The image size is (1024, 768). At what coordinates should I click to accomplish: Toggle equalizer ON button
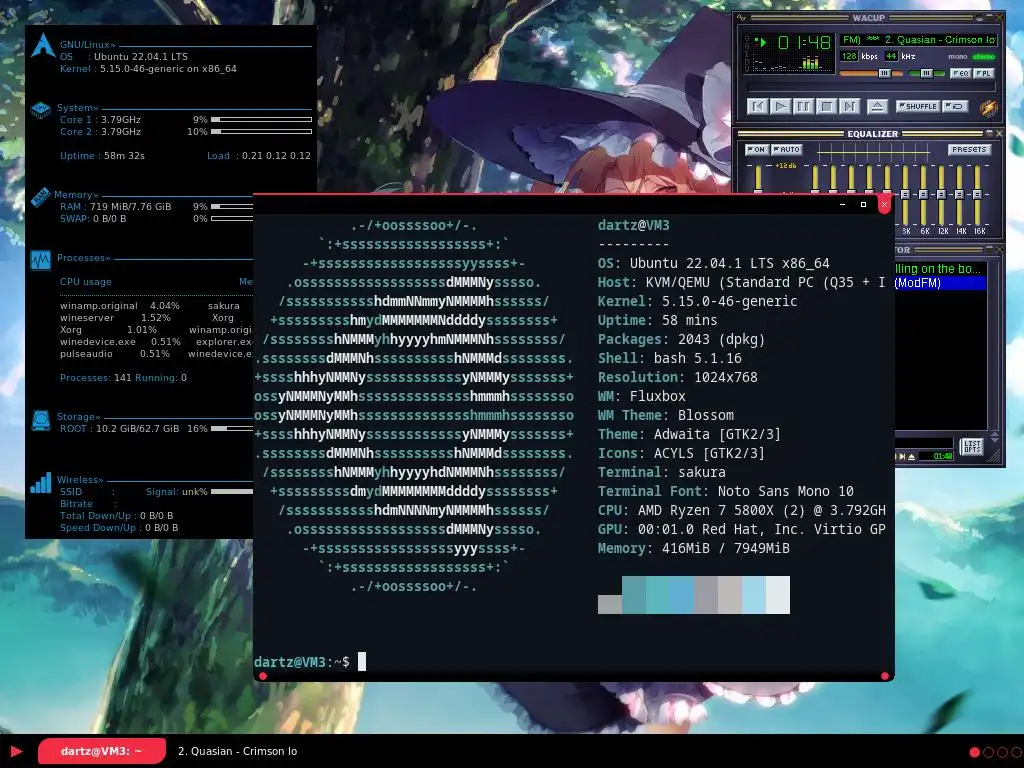pos(756,150)
